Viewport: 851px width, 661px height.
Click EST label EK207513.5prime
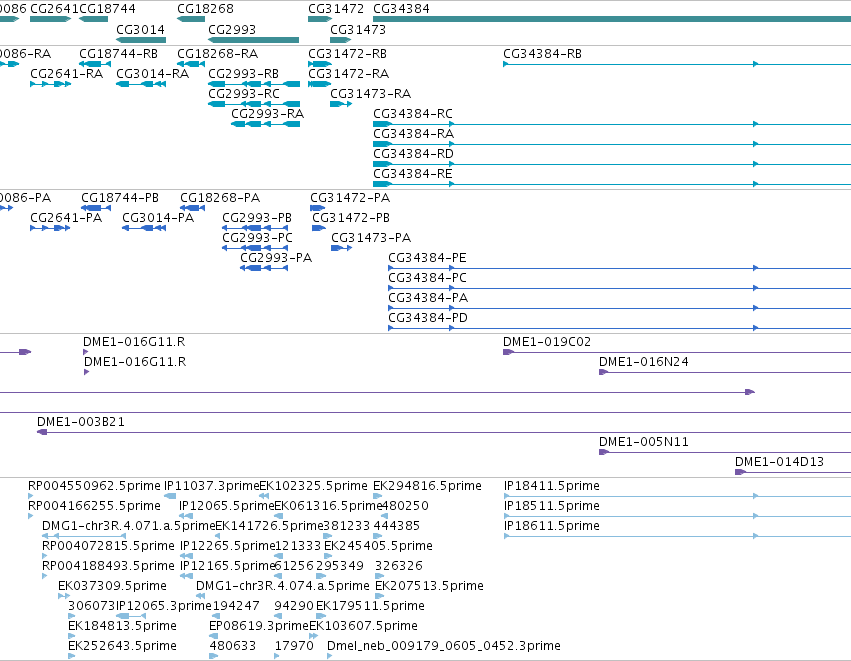[x=429, y=586]
